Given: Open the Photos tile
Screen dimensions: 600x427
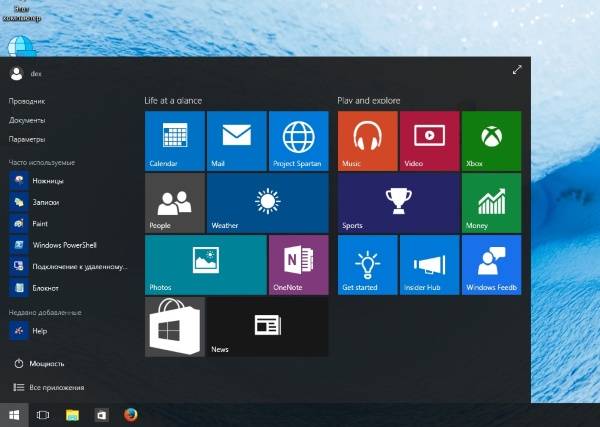Looking at the screenshot, I should 206,265.
